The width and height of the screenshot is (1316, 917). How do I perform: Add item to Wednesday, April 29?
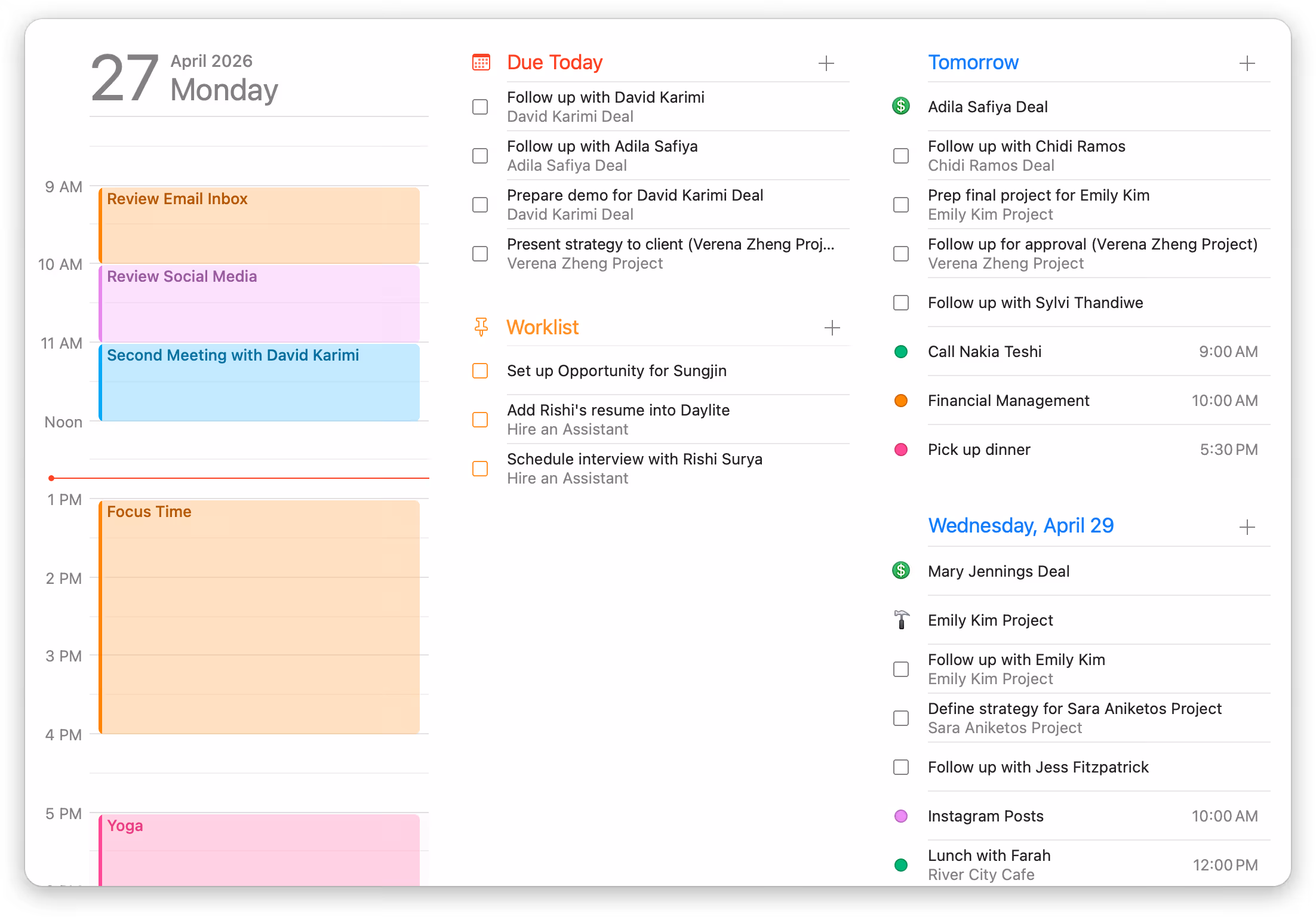click(1247, 527)
